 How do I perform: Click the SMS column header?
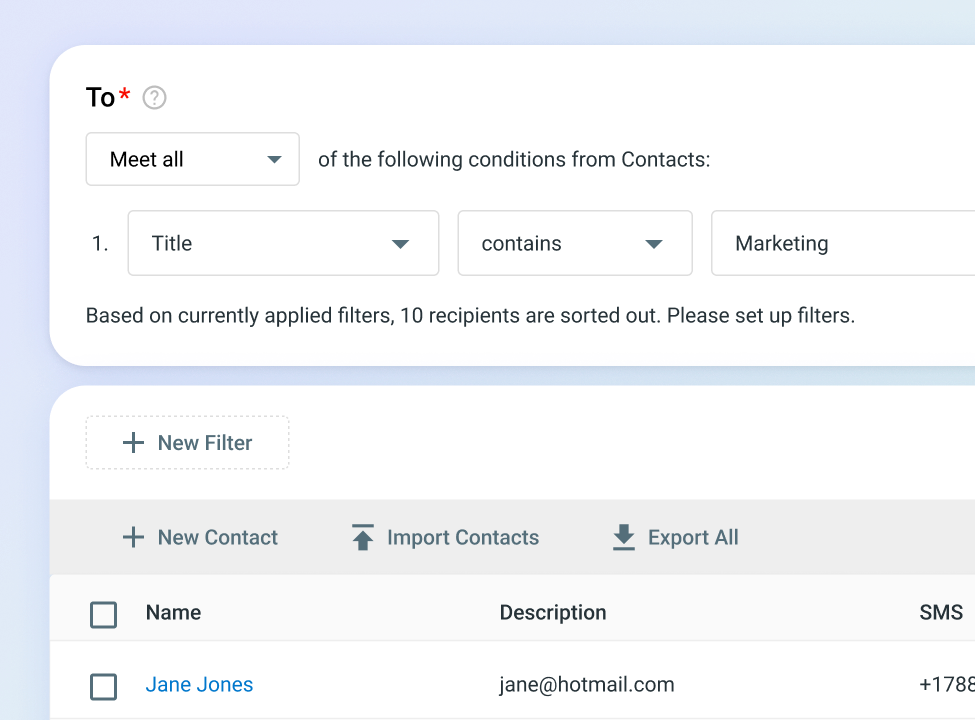click(940, 613)
